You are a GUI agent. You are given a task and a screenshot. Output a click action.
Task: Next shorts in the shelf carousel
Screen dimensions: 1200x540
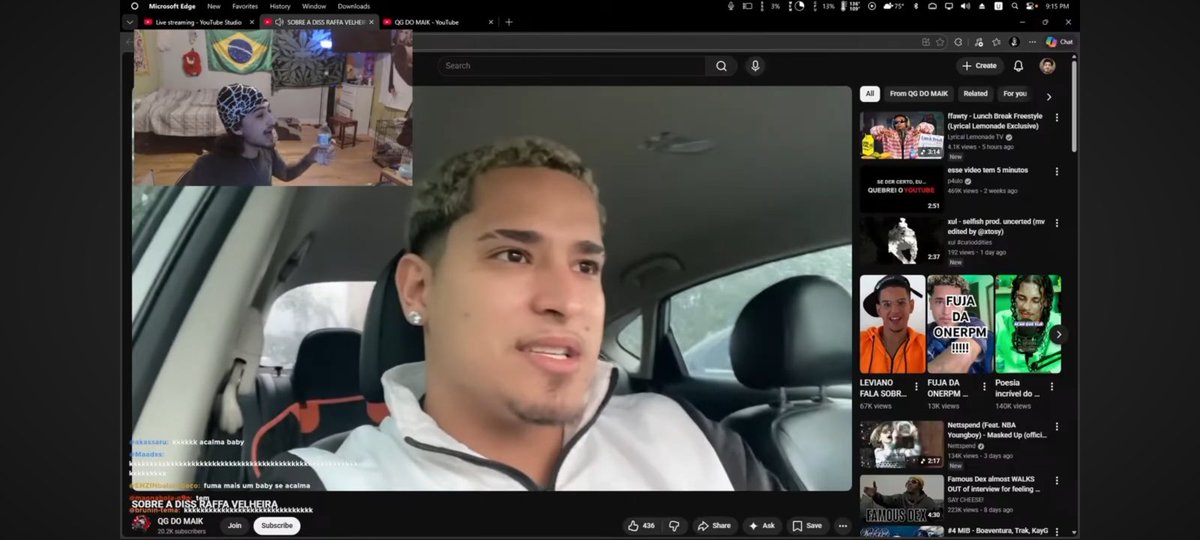point(1058,335)
